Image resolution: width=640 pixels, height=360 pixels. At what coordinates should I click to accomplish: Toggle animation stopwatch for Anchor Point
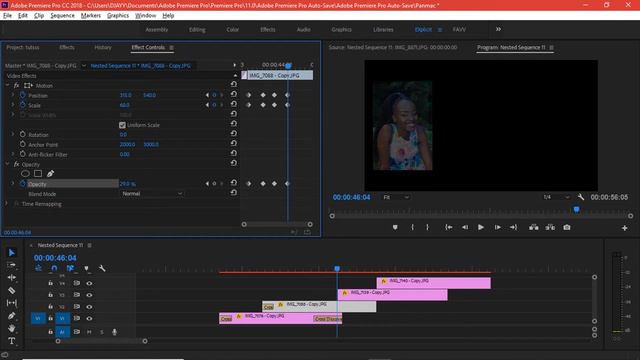point(22,144)
